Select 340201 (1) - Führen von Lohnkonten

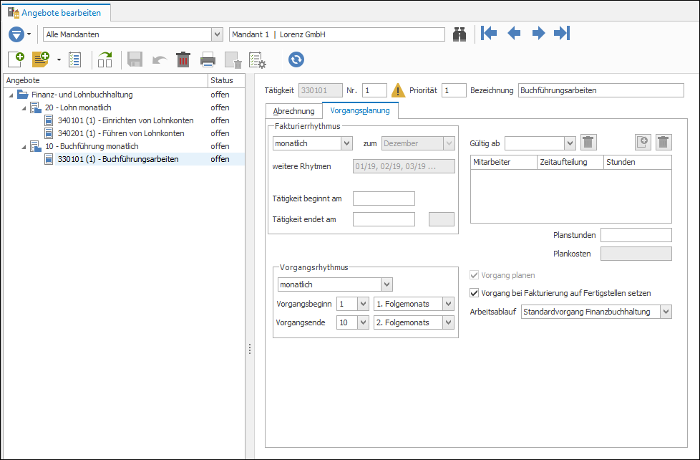click(121, 134)
